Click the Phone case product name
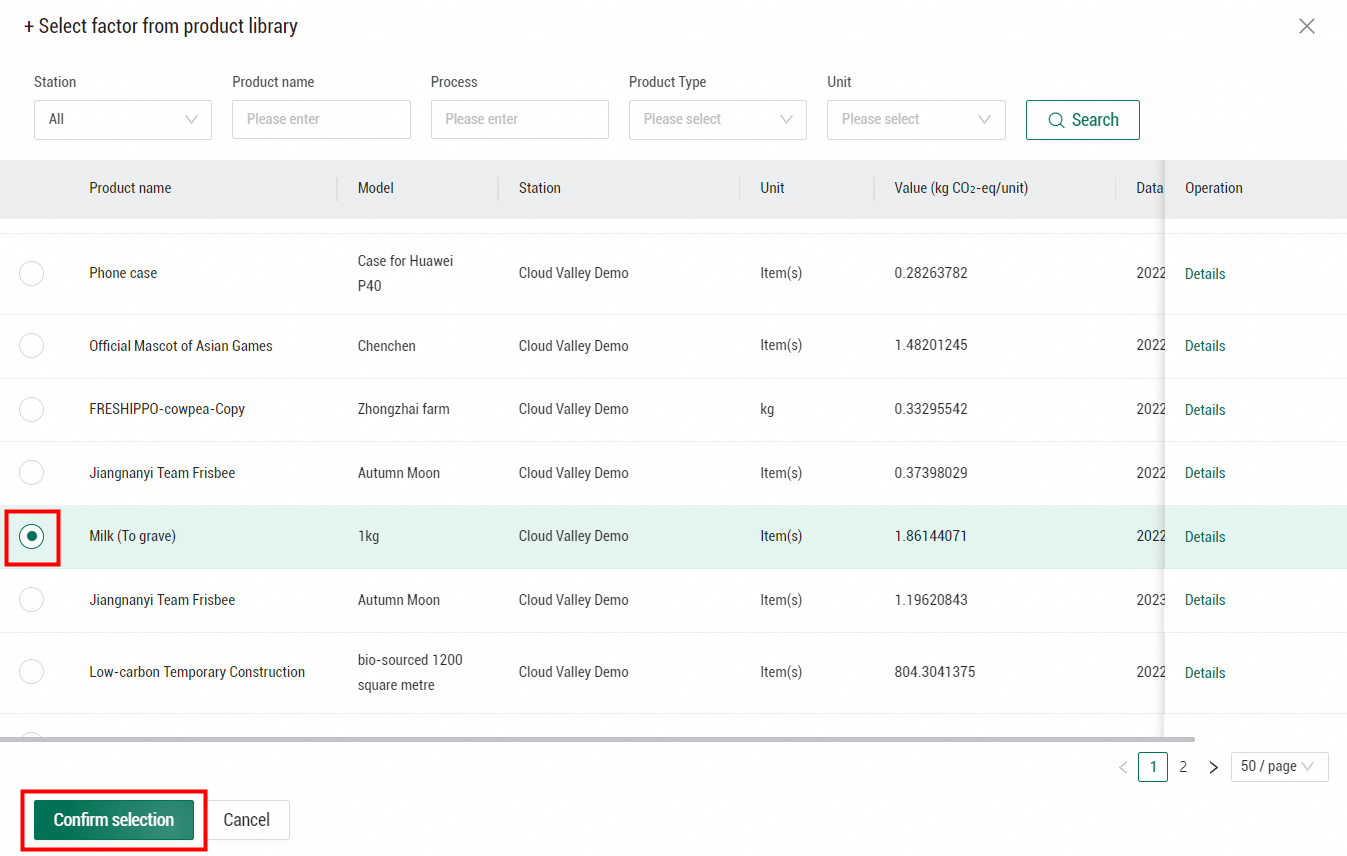The height and width of the screenshot is (856, 1347). click(123, 273)
